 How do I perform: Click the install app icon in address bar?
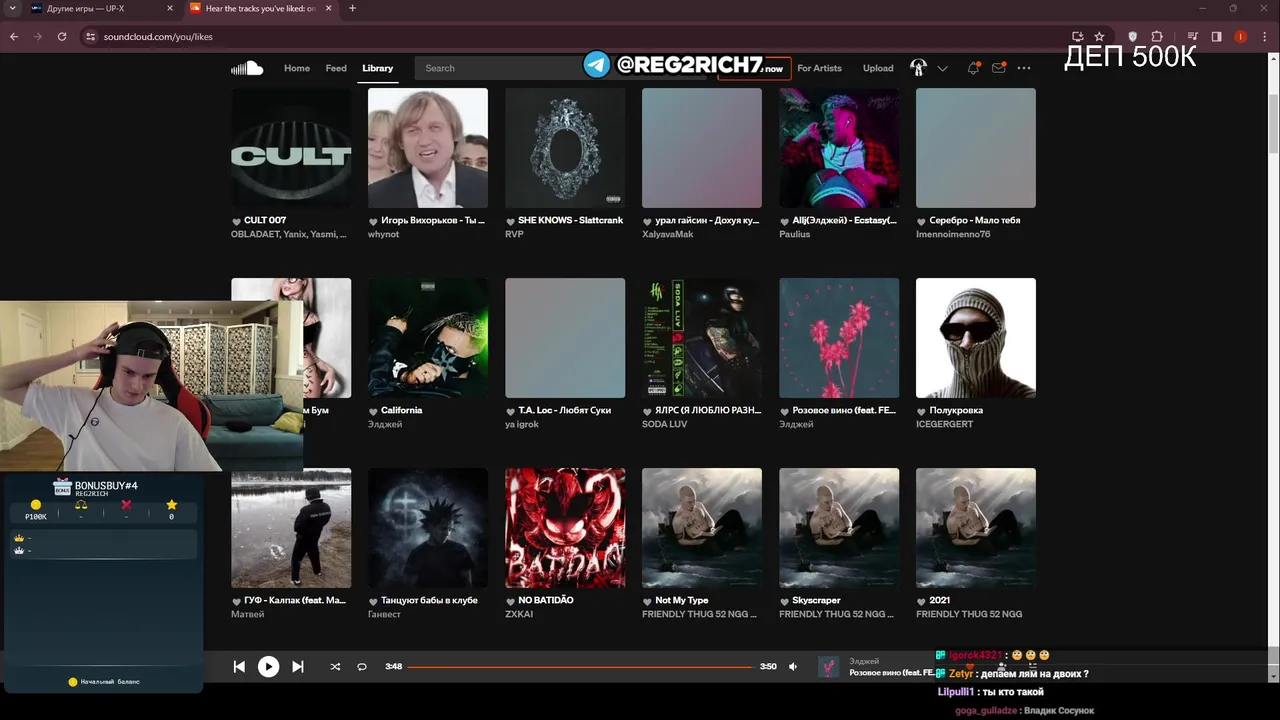pos(1077,37)
